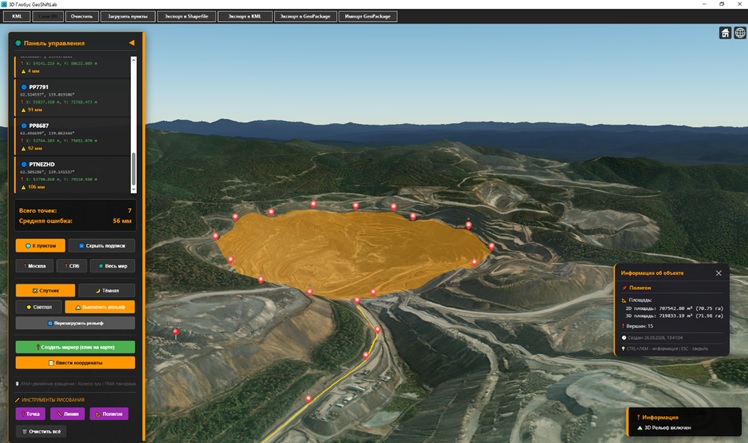This screenshot has width=748, height=443.
Task: Fly to Москва preset
Action: click(x=35, y=266)
